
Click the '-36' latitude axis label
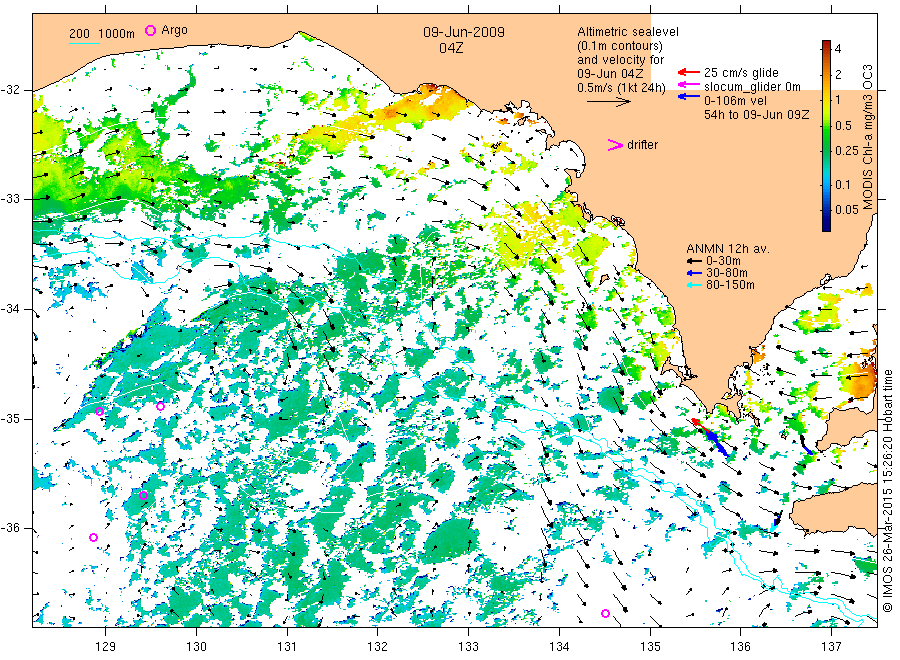pyautogui.click(x=10, y=528)
